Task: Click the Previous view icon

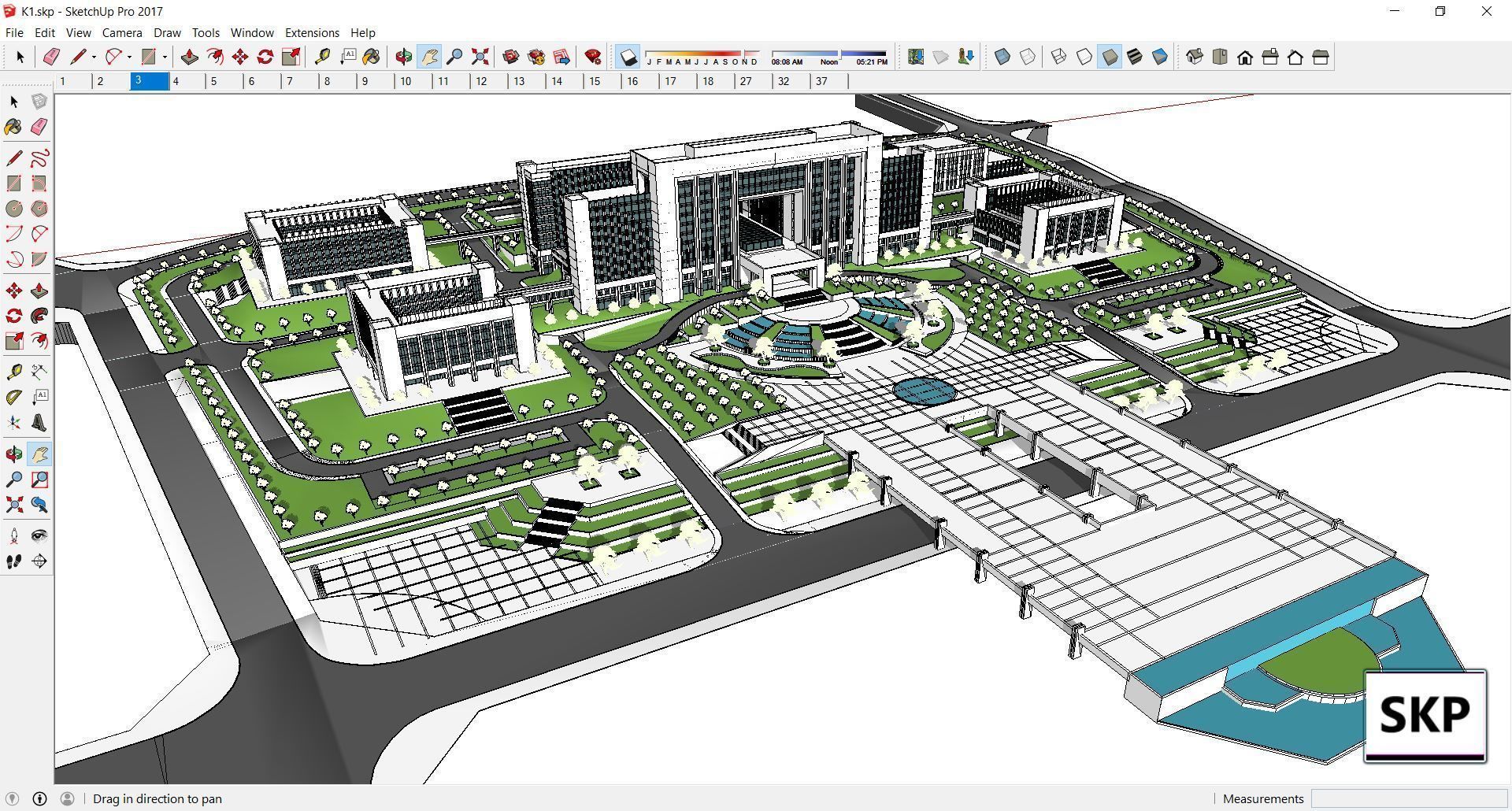Action: pyautogui.click(x=39, y=505)
